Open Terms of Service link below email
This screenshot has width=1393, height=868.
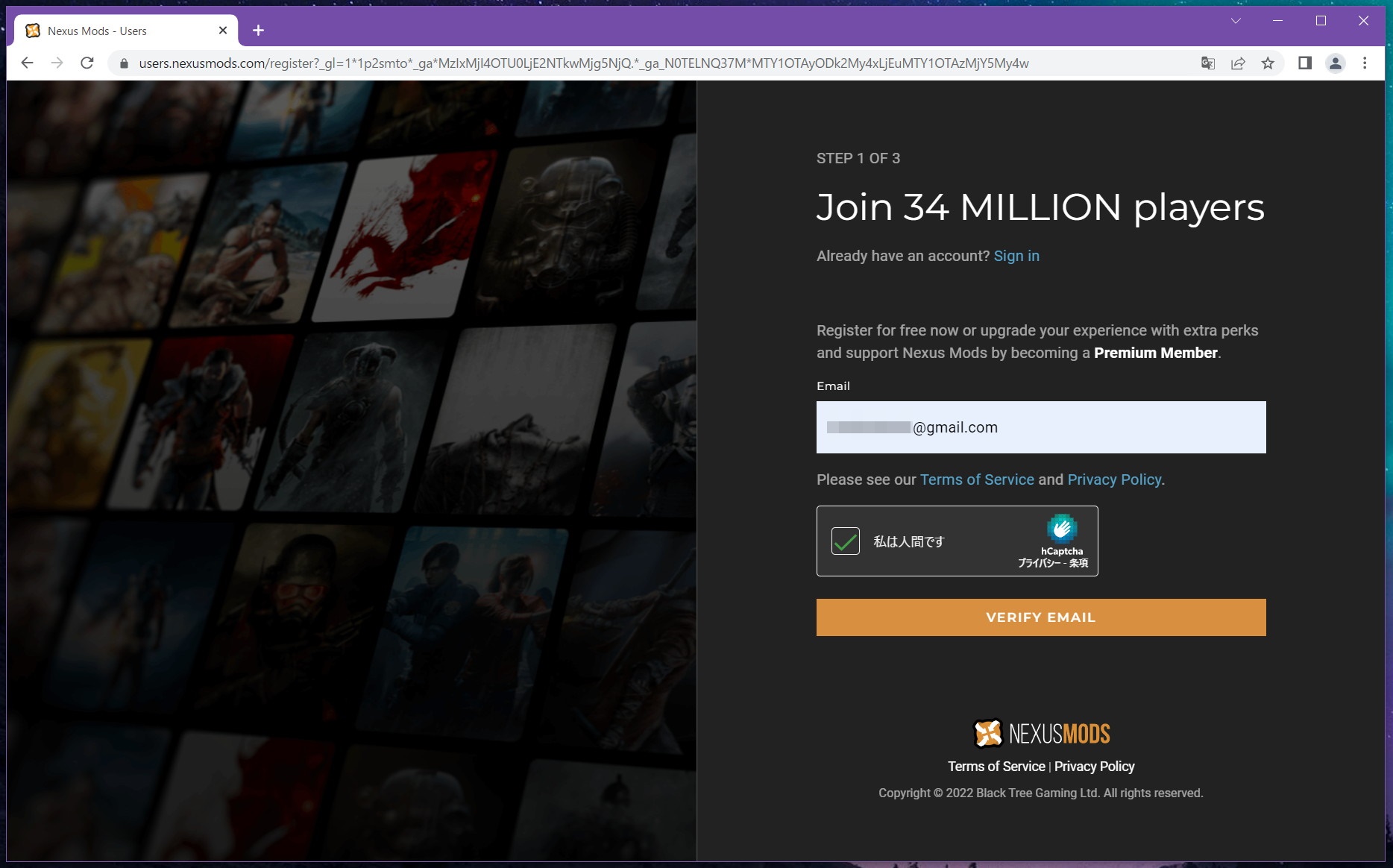click(x=977, y=479)
